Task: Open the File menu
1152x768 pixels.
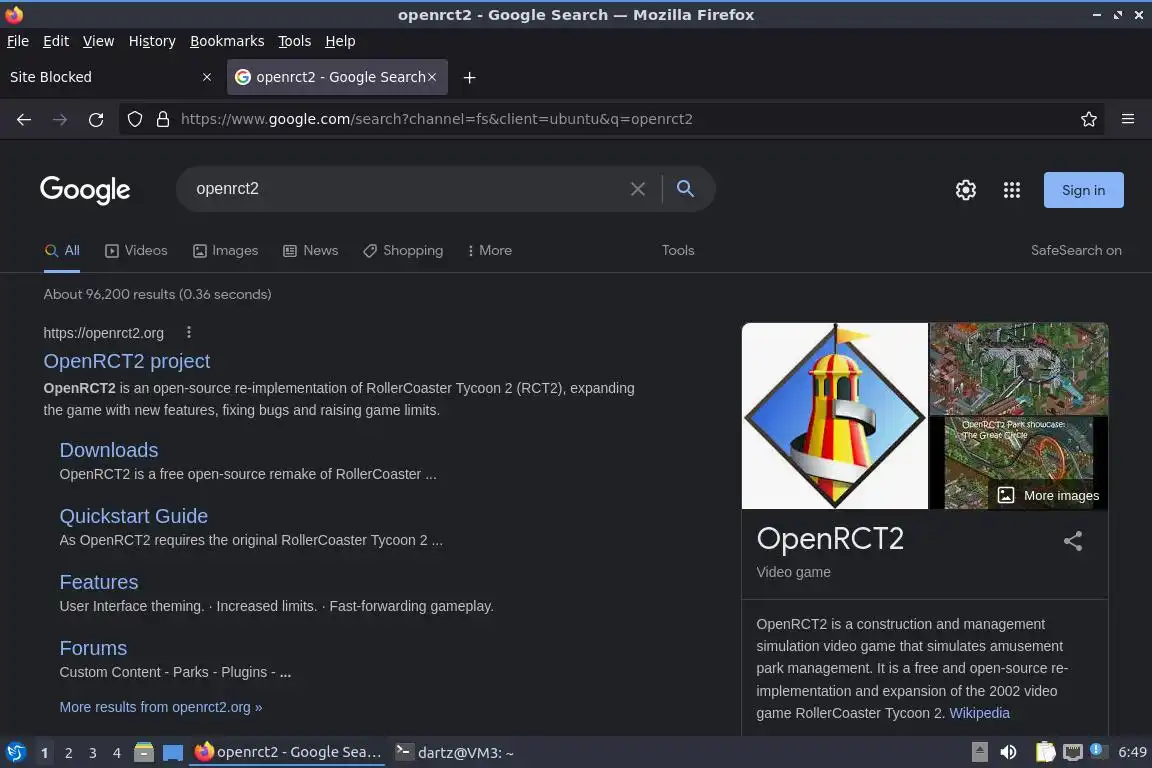Action: click(18, 41)
